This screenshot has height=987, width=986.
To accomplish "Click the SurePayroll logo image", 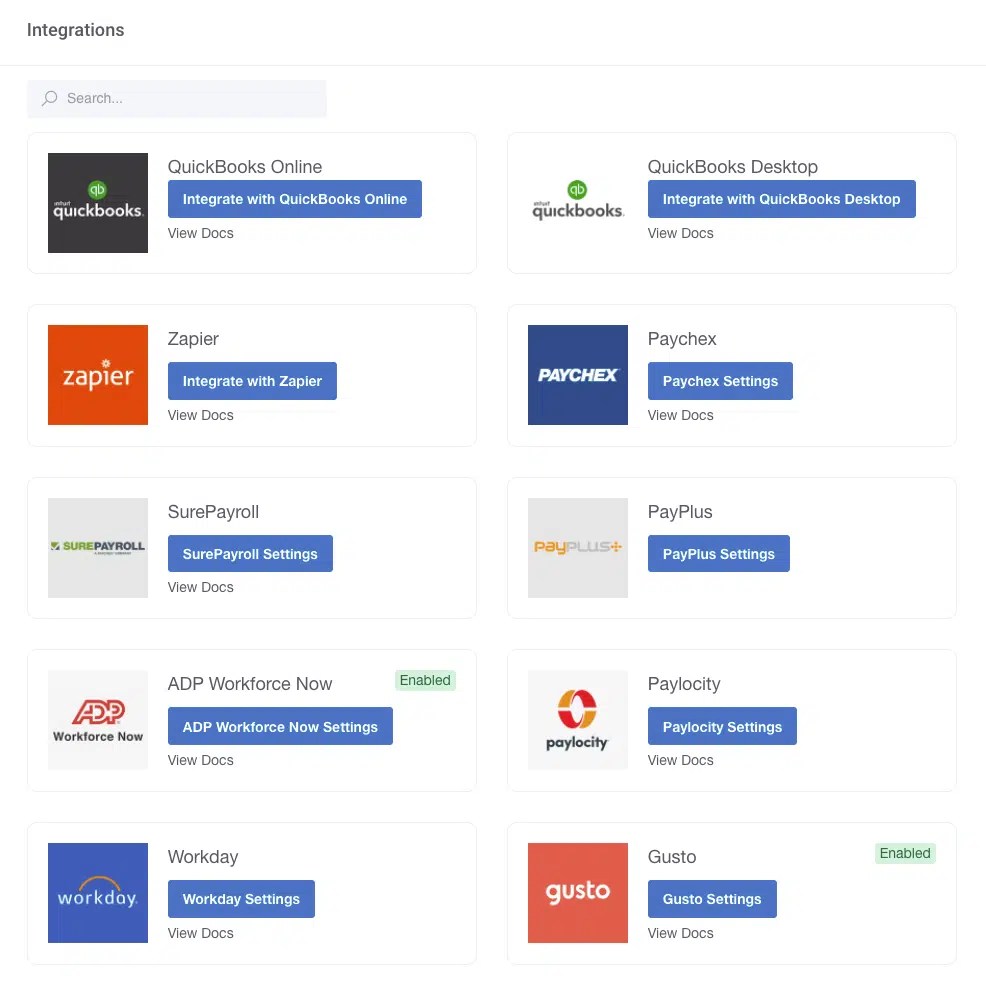I will pyautogui.click(x=98, y=548).
